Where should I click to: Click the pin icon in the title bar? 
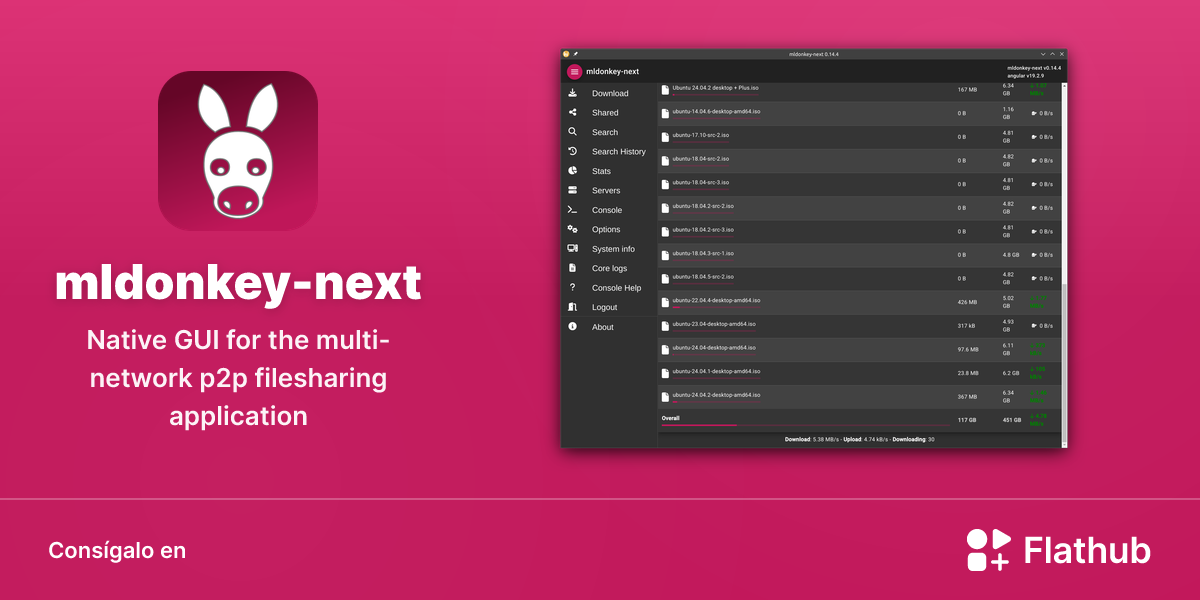(576, 53)
